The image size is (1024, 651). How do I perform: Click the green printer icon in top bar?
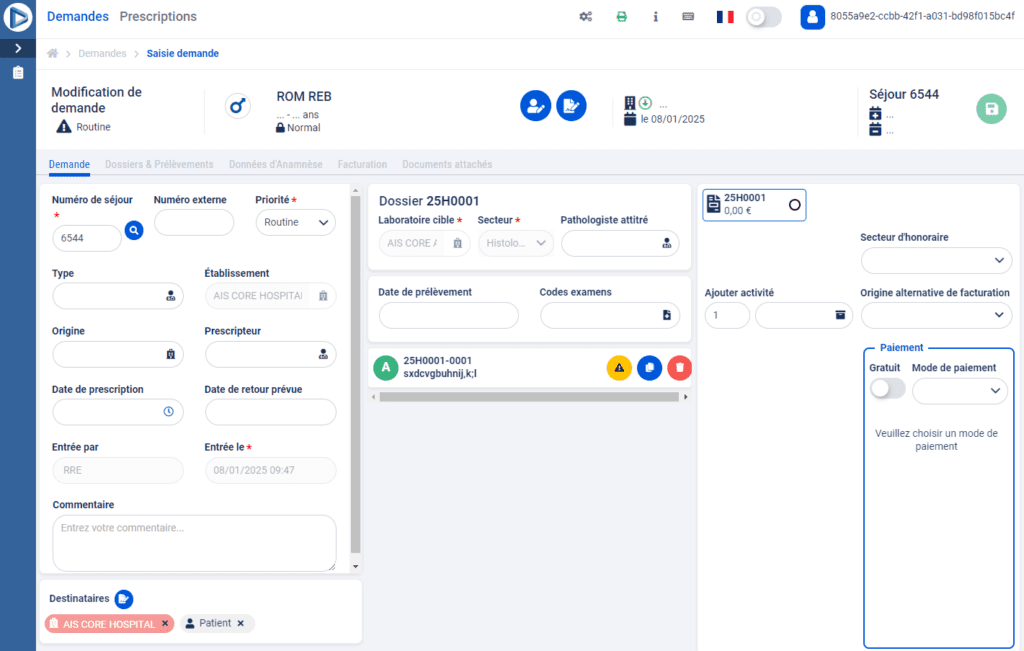tap(621, 17)
